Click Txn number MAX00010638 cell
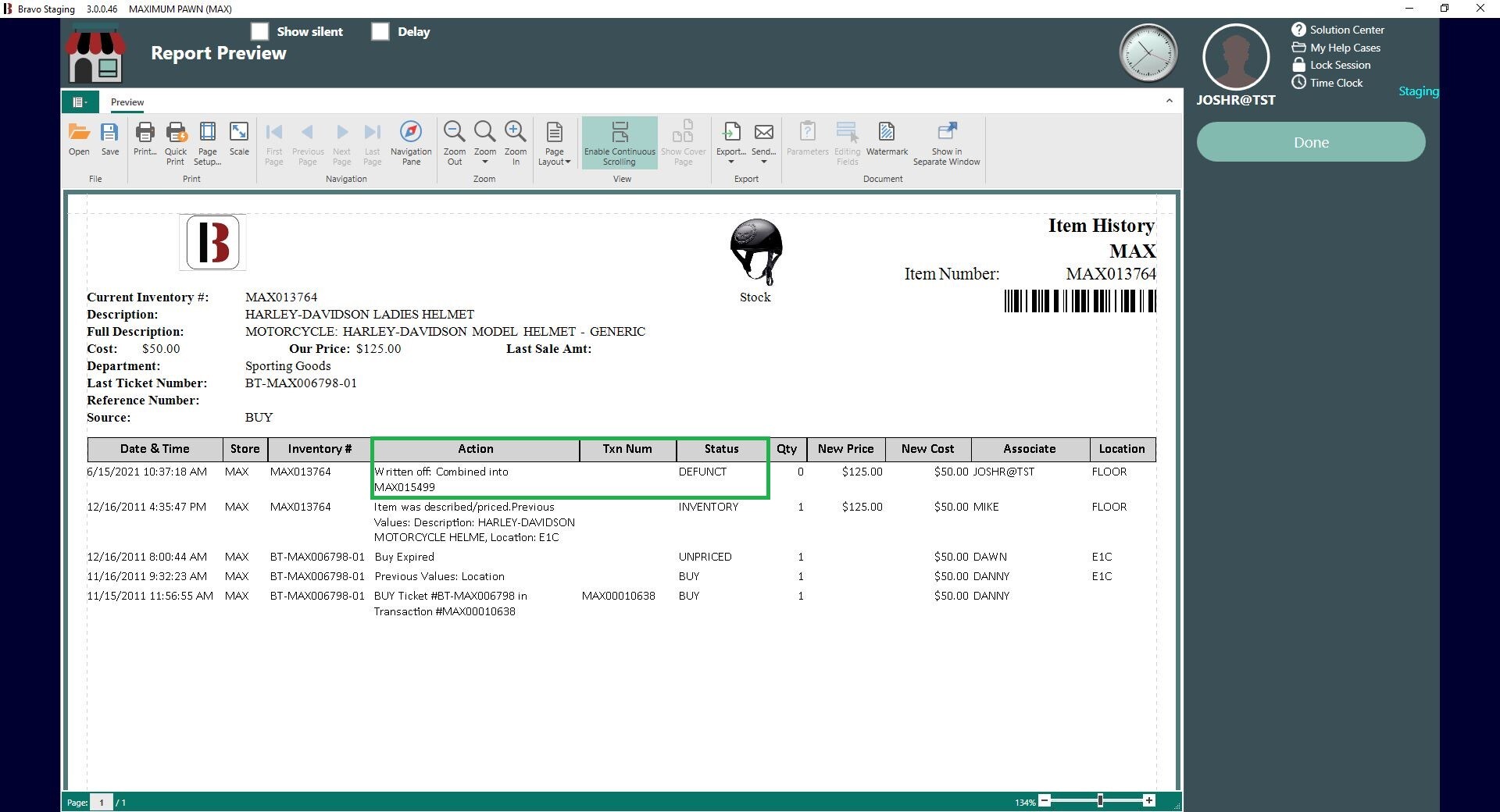This screenshot has width=1500, height=812. pyautogui.click(x=619, y=596)
